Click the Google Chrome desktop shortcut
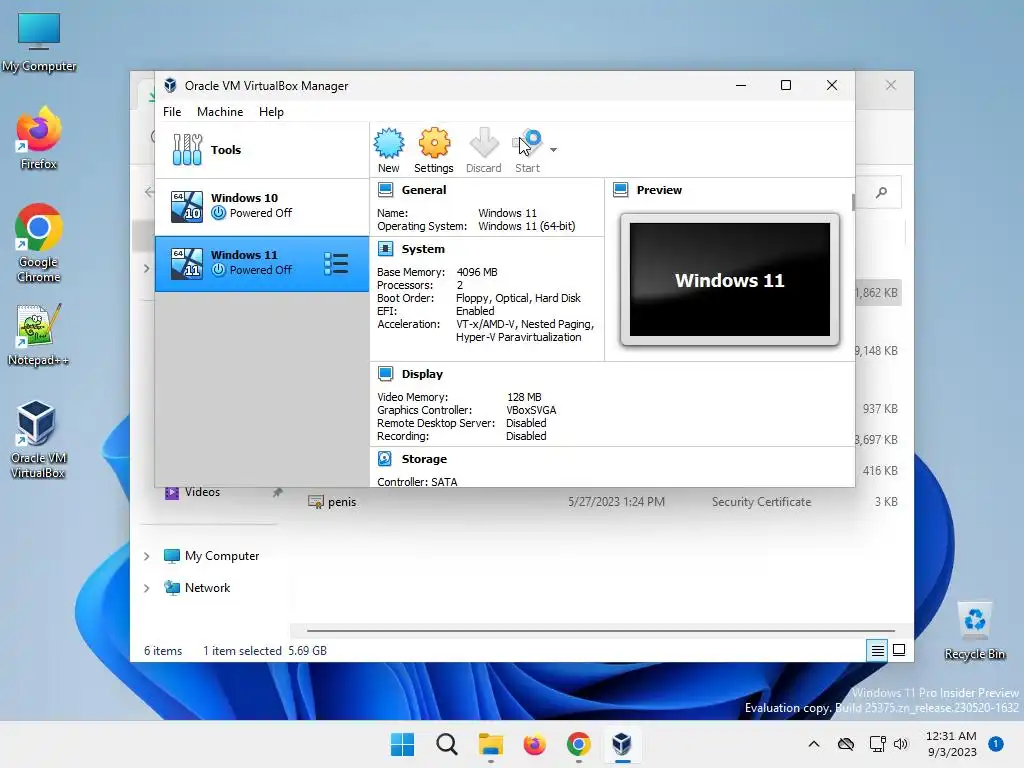This screenshot has height=768, width=1024. tap(39, 243)
